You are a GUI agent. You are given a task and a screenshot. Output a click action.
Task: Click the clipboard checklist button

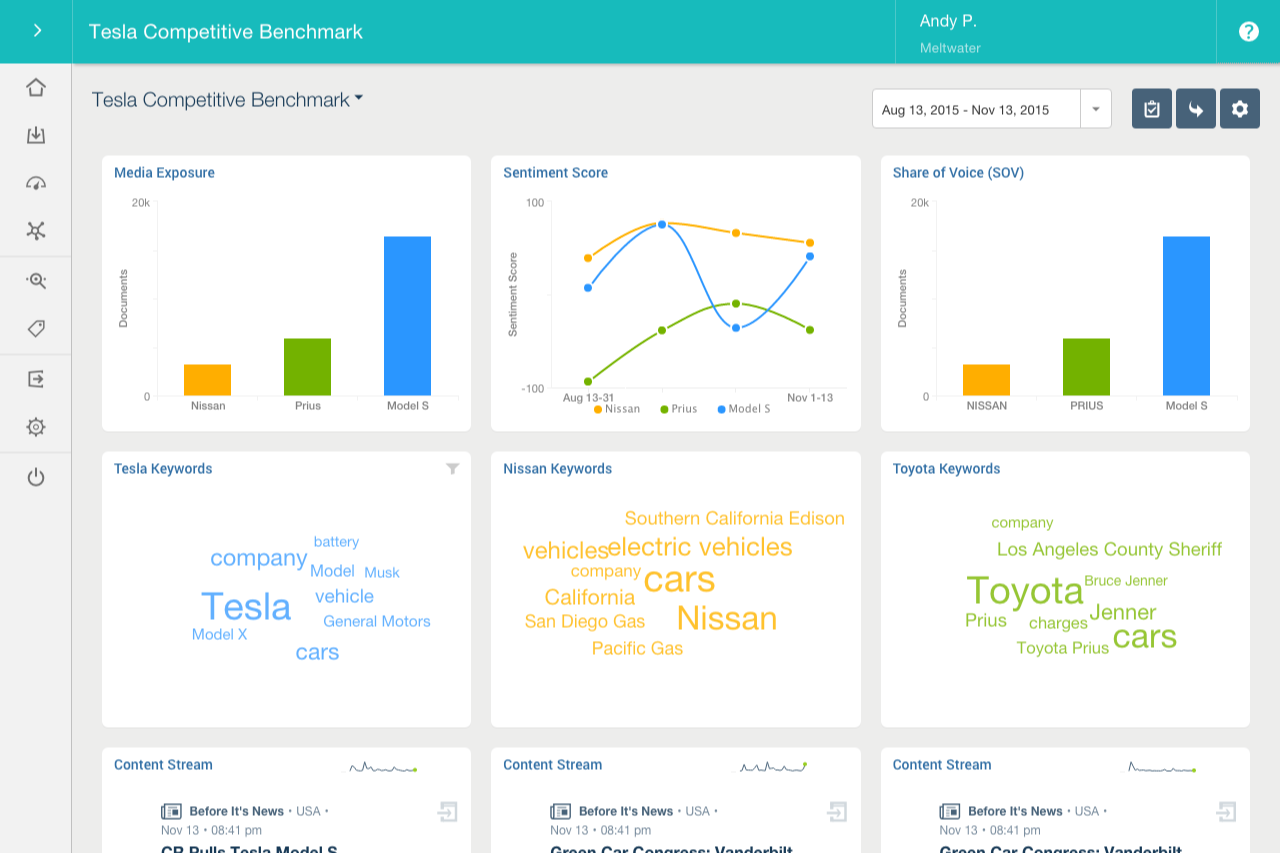point(1152,109)
